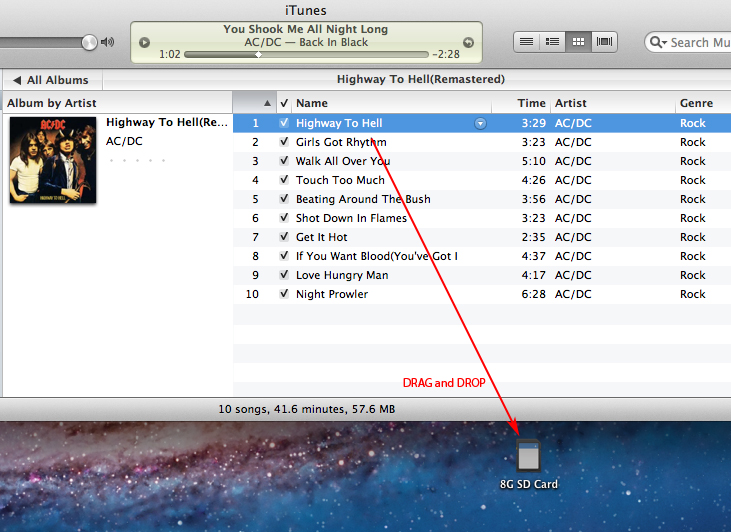
Task: Select the Night Prowler track
Action: (482, 294)
